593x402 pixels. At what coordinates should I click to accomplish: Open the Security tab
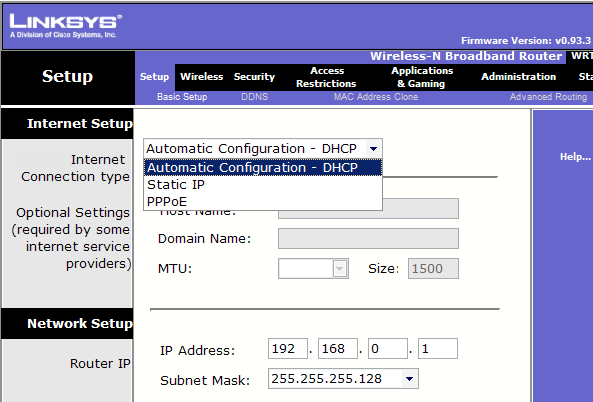(254, 77)
